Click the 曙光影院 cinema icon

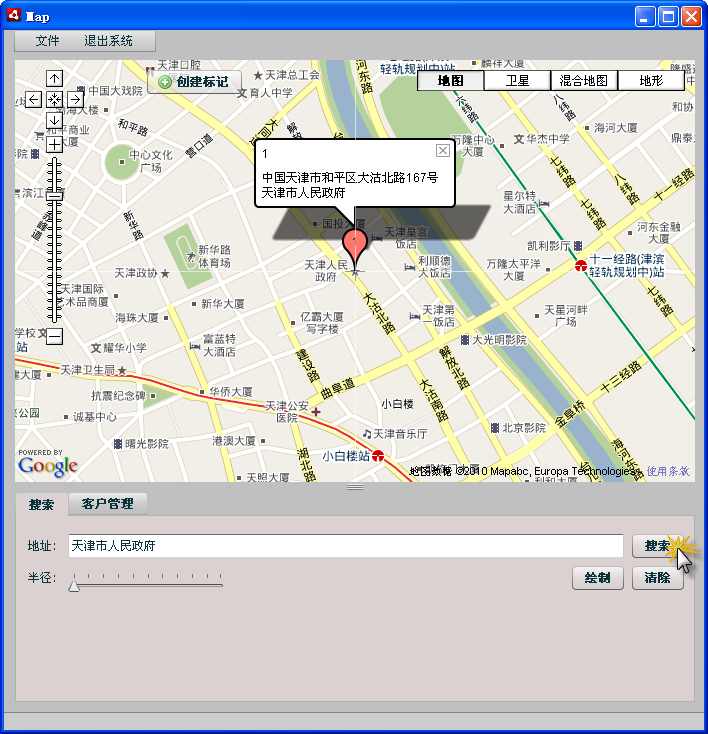[118, 443]
